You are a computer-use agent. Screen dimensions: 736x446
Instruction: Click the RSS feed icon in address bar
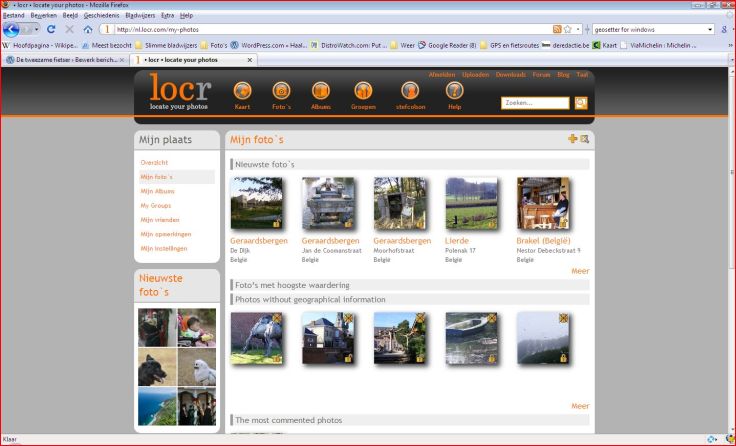[557, 29]
